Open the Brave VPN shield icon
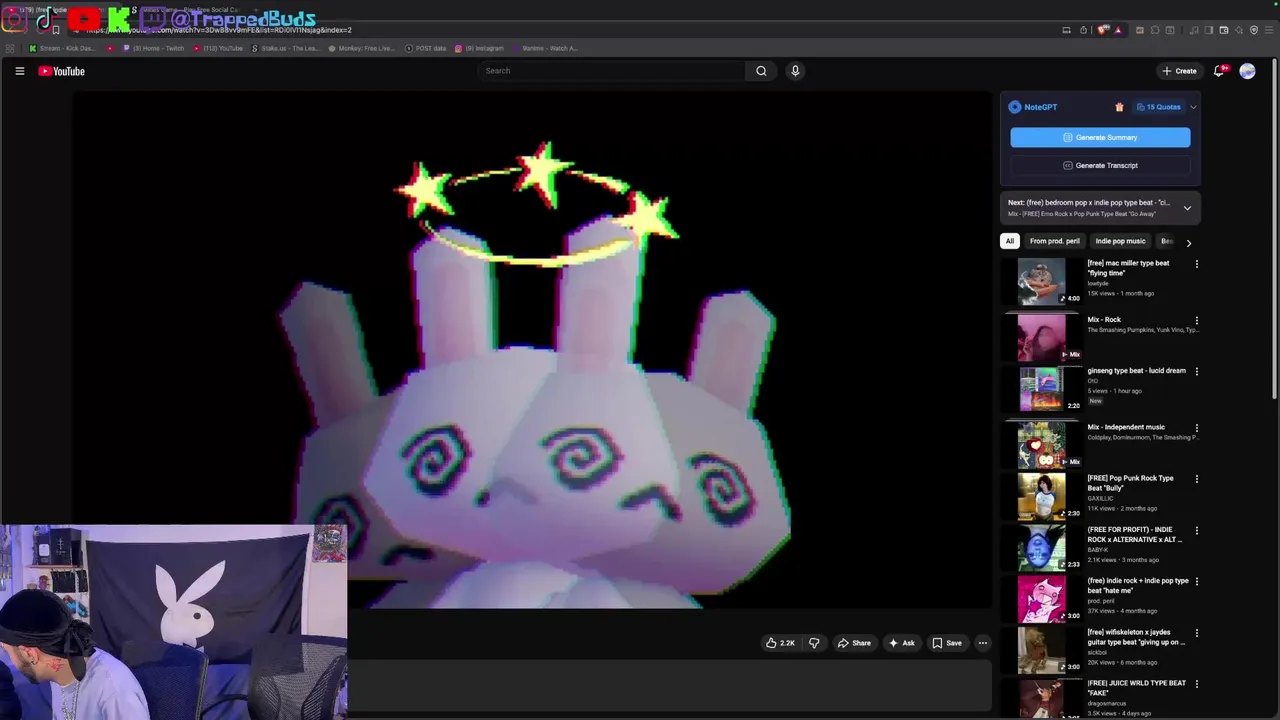The image size is (1280, 720). 1254,30
